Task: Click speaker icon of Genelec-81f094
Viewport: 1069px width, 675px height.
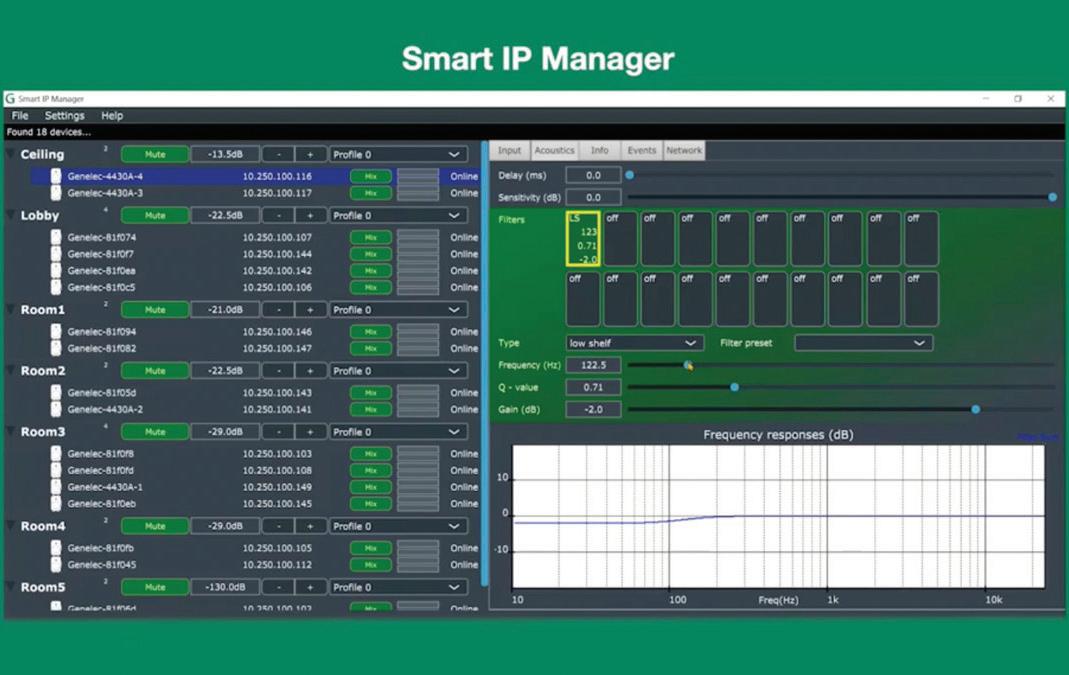Action: point(56,331)
